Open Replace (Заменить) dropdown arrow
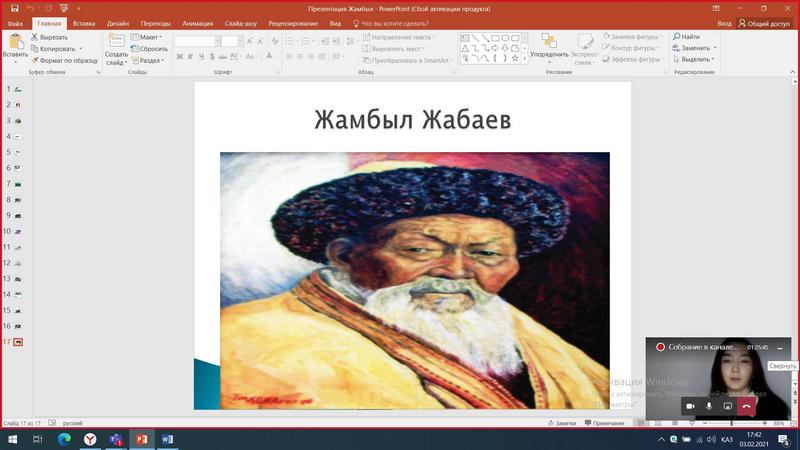 coord(715,48)
